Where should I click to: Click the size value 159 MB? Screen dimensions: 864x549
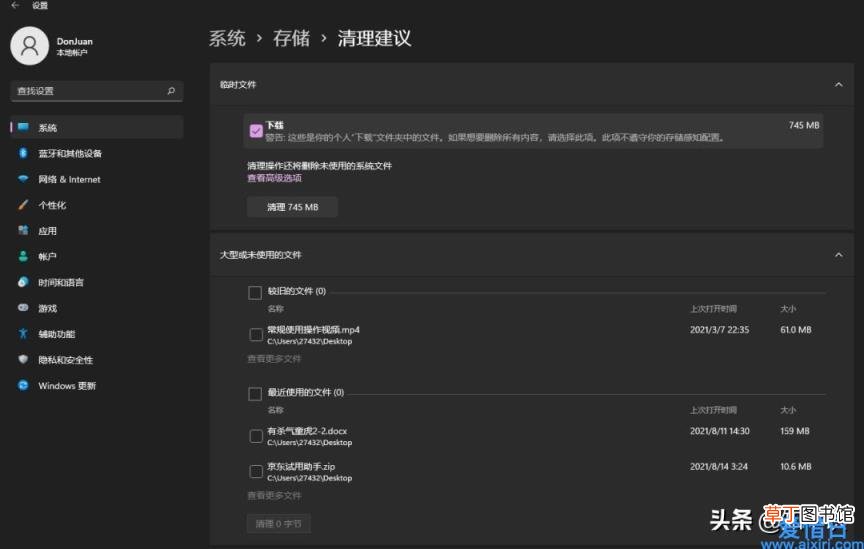(x=795, y=431)
